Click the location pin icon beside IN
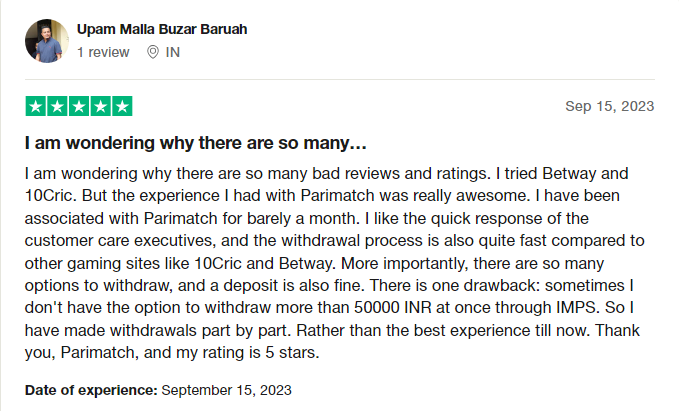Screen dimensions: 679x411 152,52
